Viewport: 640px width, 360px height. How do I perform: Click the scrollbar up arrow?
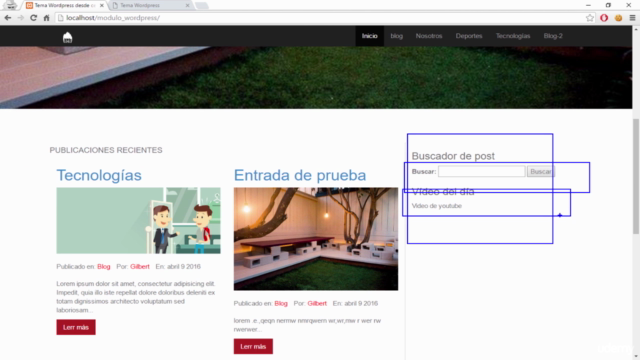636,29
